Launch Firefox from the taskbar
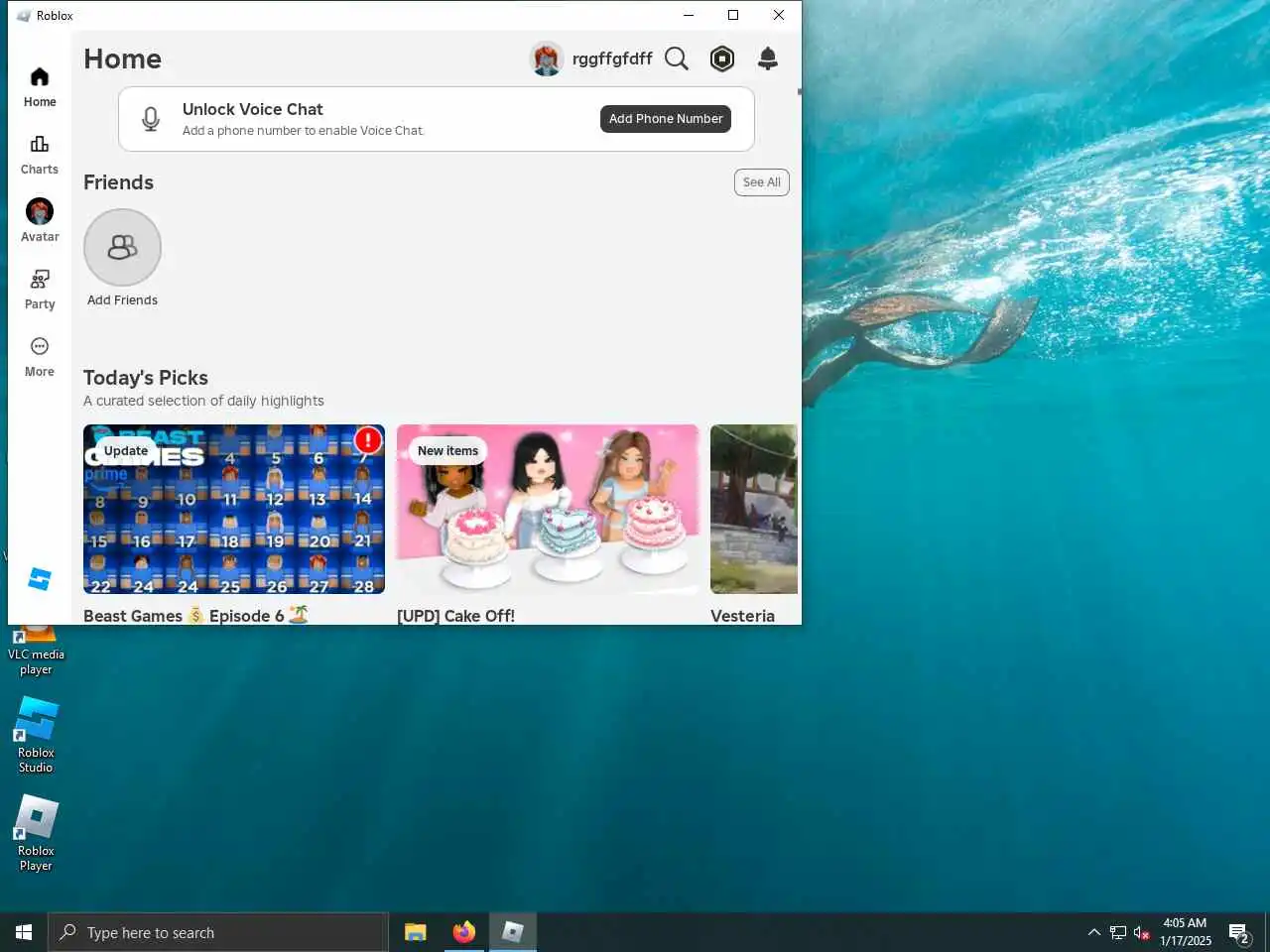Image resolution: width=1270 pixels, height=952 pixels. 464,932
